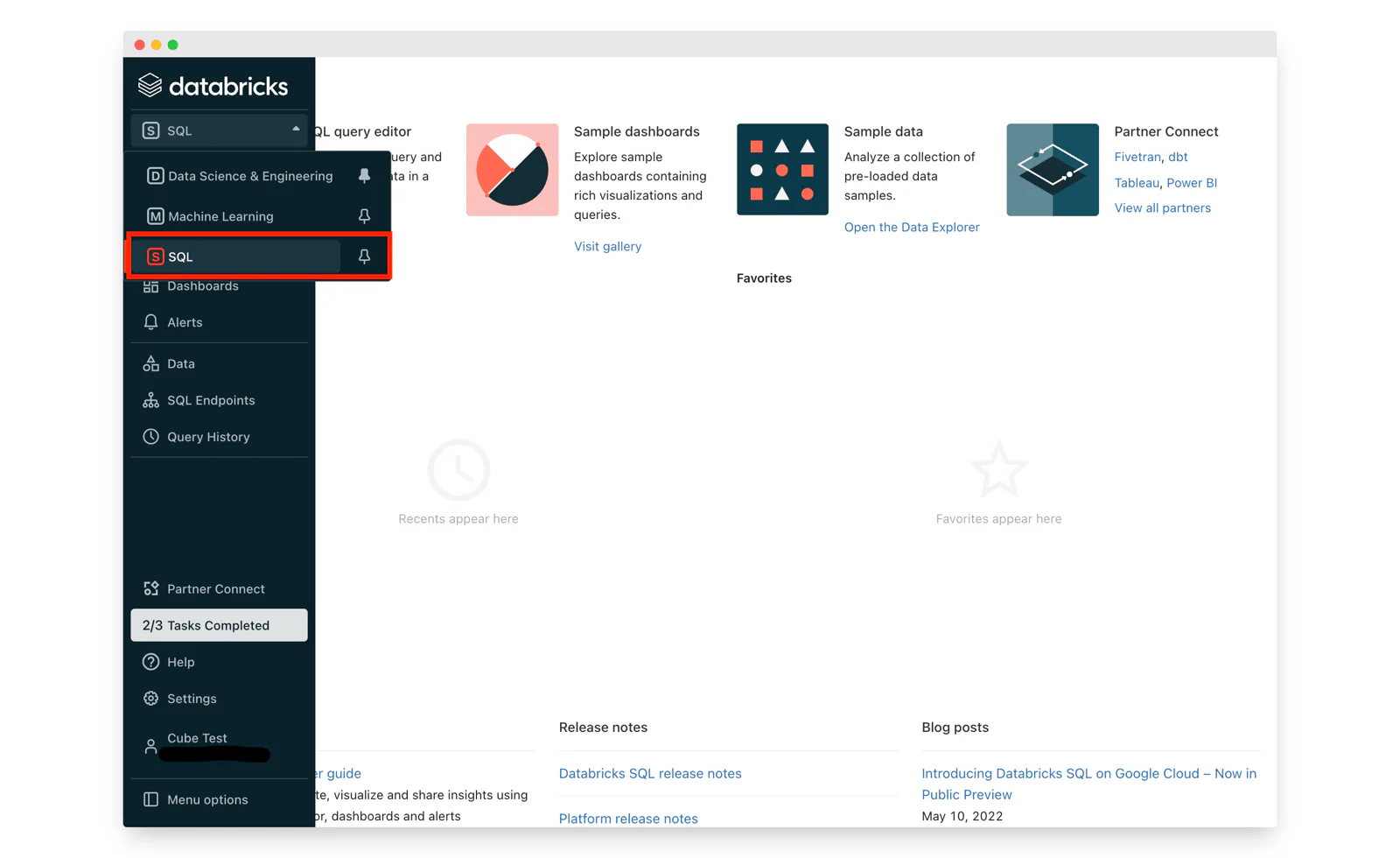The height and width of the screenshot is (858, 1400).
Task: Click the May 10, 2022 date text
Action: click(962, 816)
